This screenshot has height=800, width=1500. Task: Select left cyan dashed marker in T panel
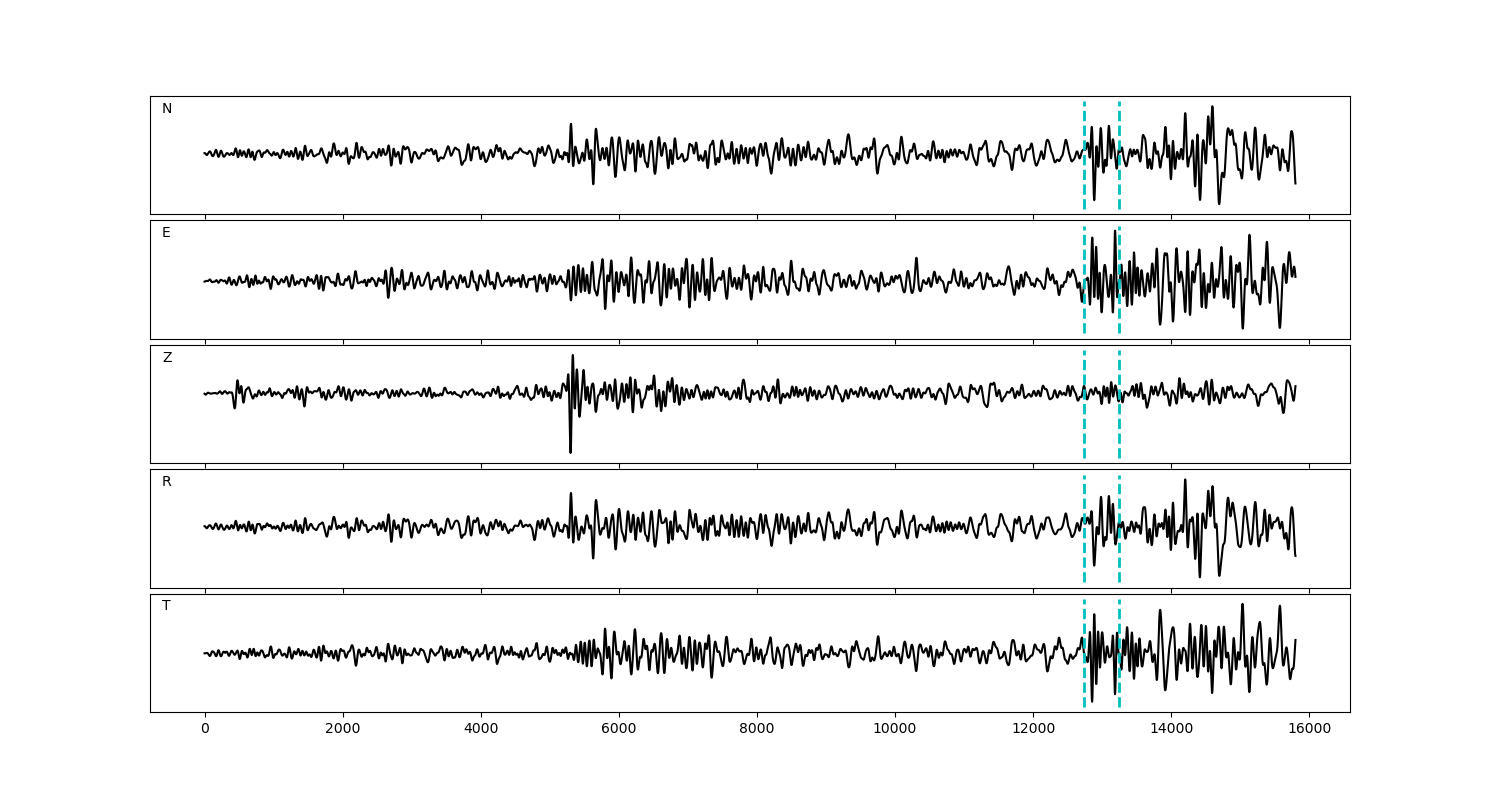(1084, 680)
